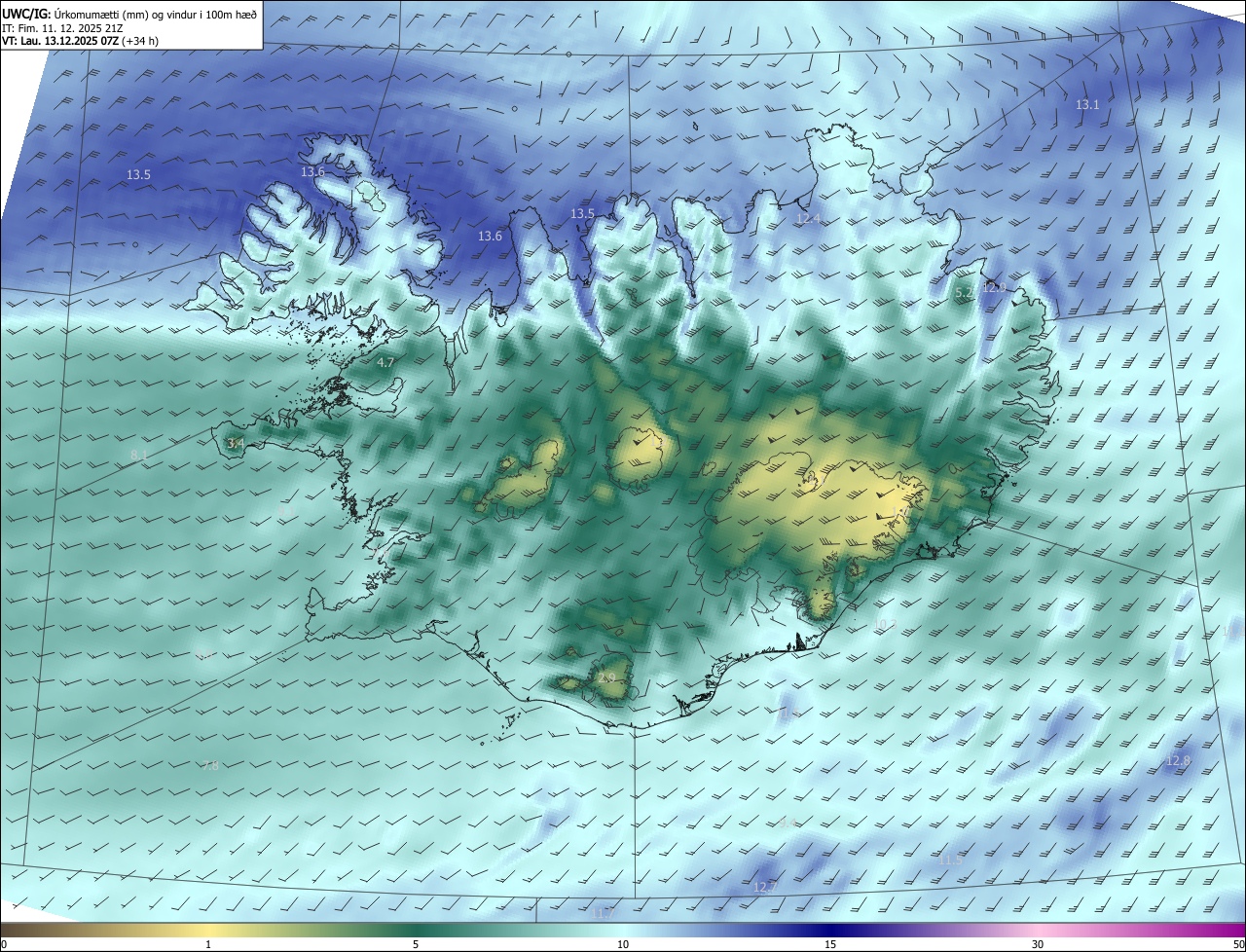Click the 7.8 value label in the southwest sea
This screenshot has width=1246, height=952.
210,766
